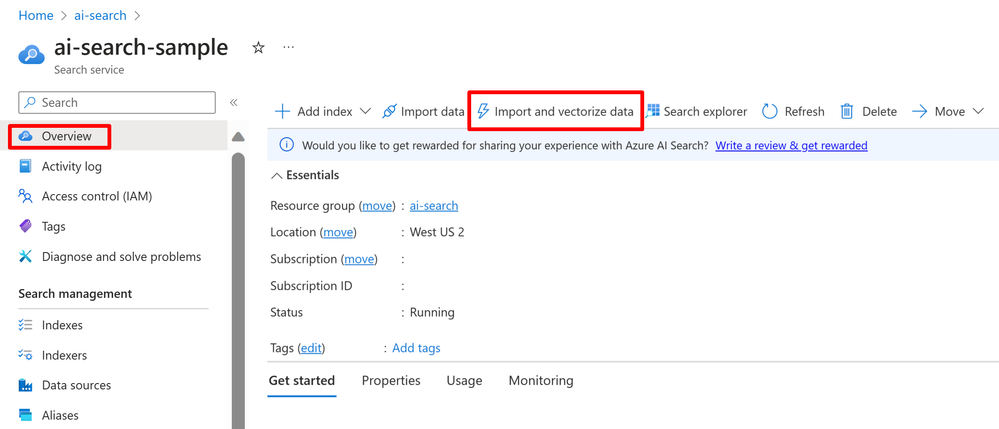Click move link next to Location
This screenshot has height=429, width=999.
point(338,232)
